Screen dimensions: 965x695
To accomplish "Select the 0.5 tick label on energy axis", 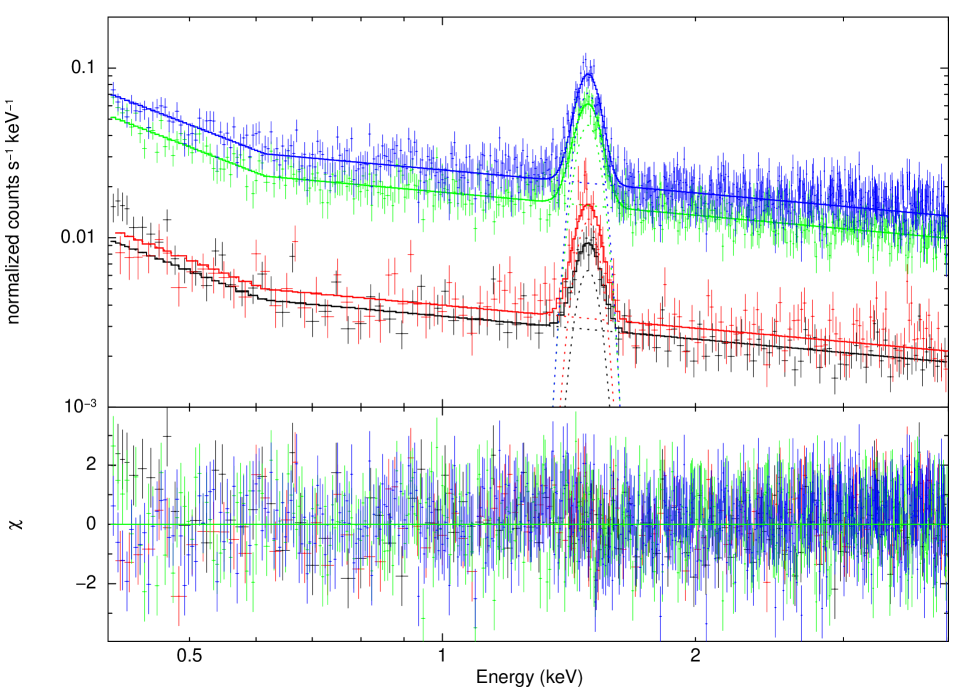I will (189, 656).
